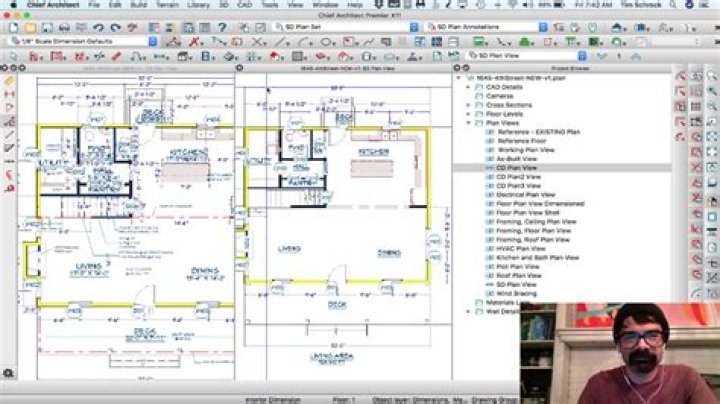Image resolution: width=720 pixels, height=404 pixels.
Task: Click the Undo arrow icon
Action: (98, 28)
